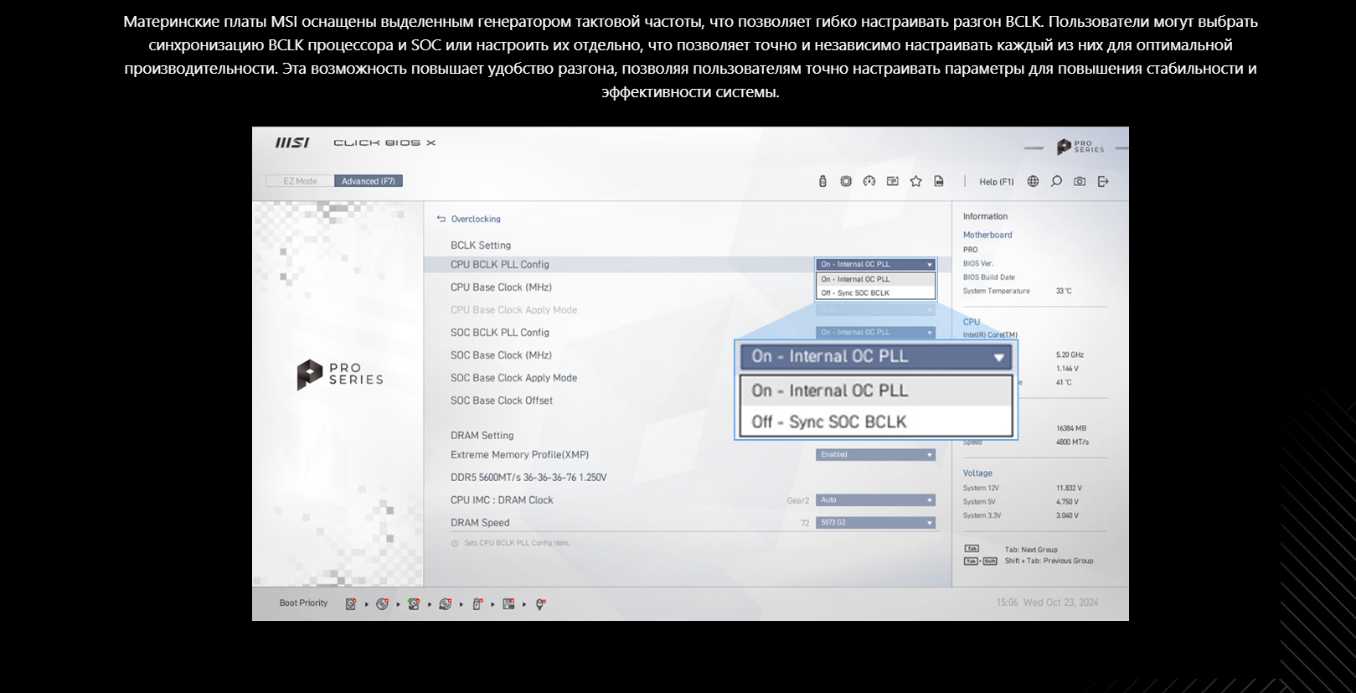1356x693 pixels.
Task: Open Help (F1)
Action: [x=996, y=181]
